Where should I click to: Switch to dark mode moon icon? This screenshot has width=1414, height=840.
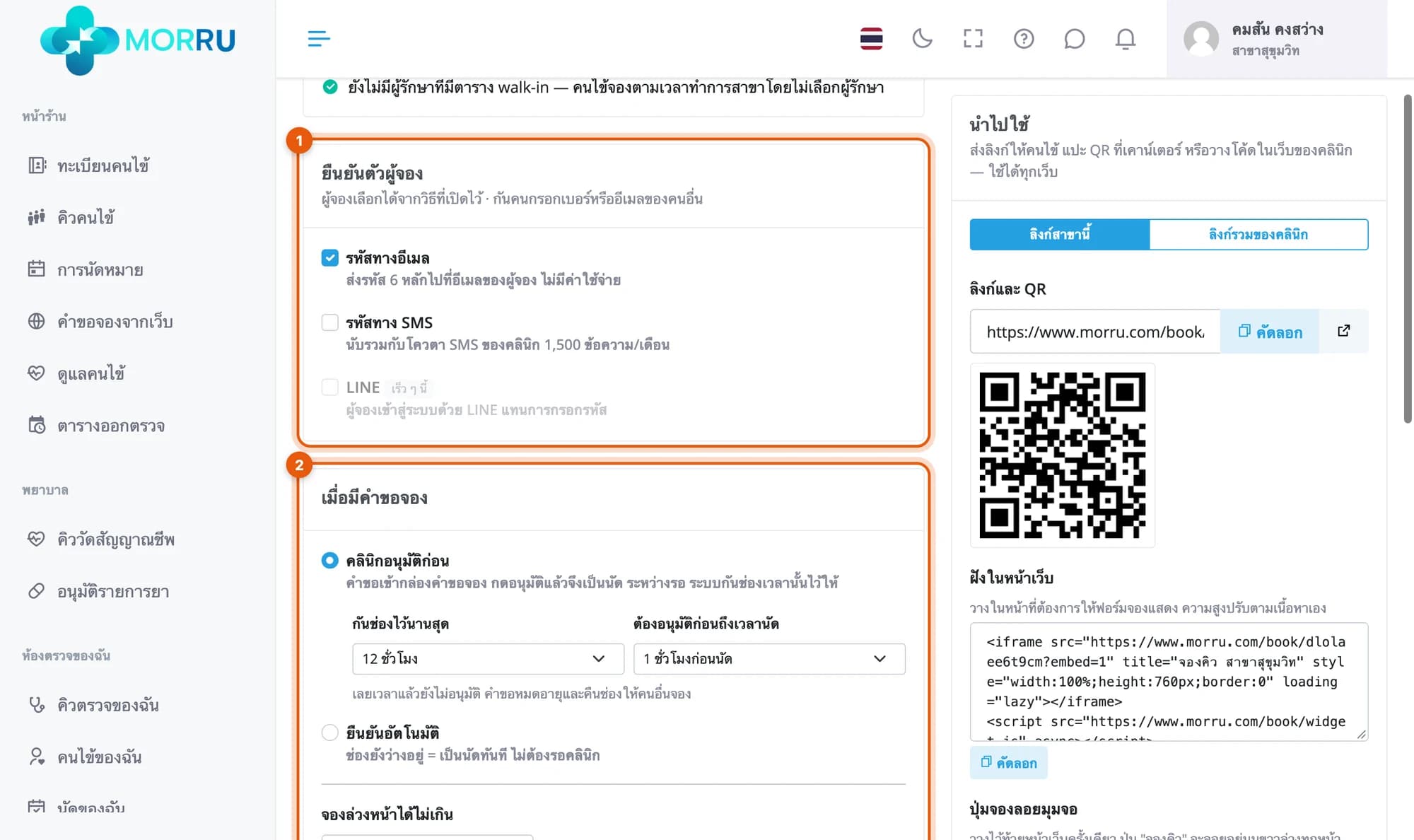click(922, 38)
